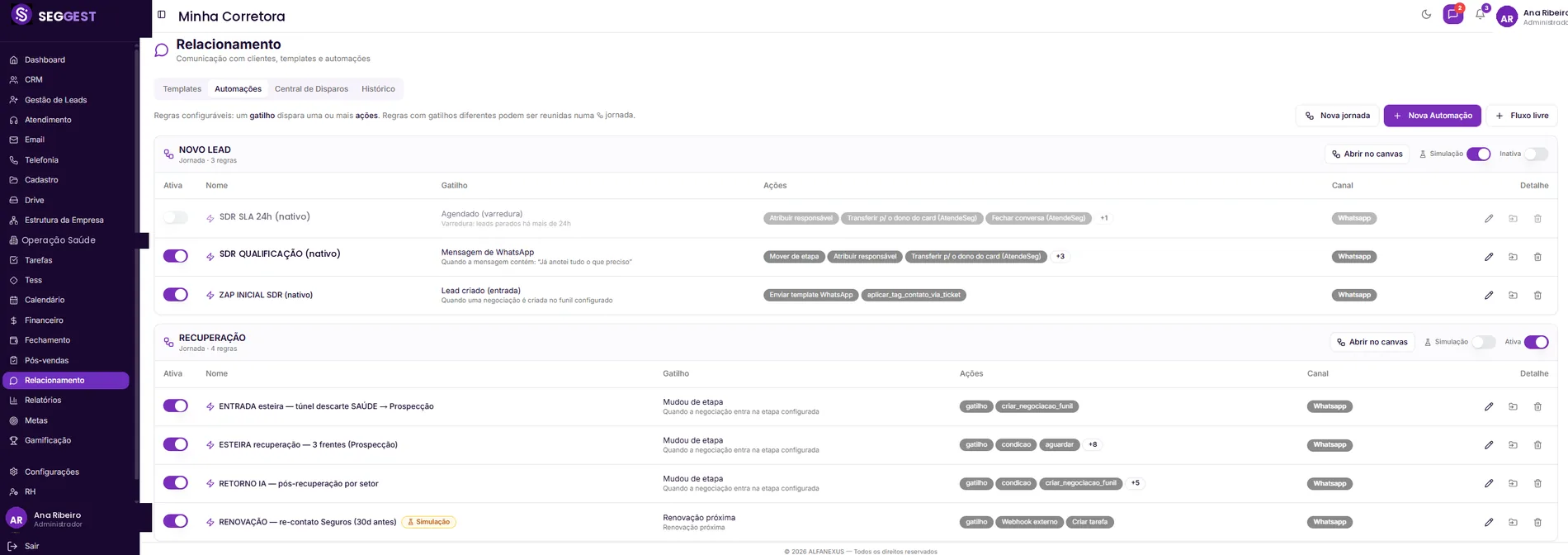Open the notifications bell
The height and width of the screenshot is (555, 1568).
coord(1480,15)
